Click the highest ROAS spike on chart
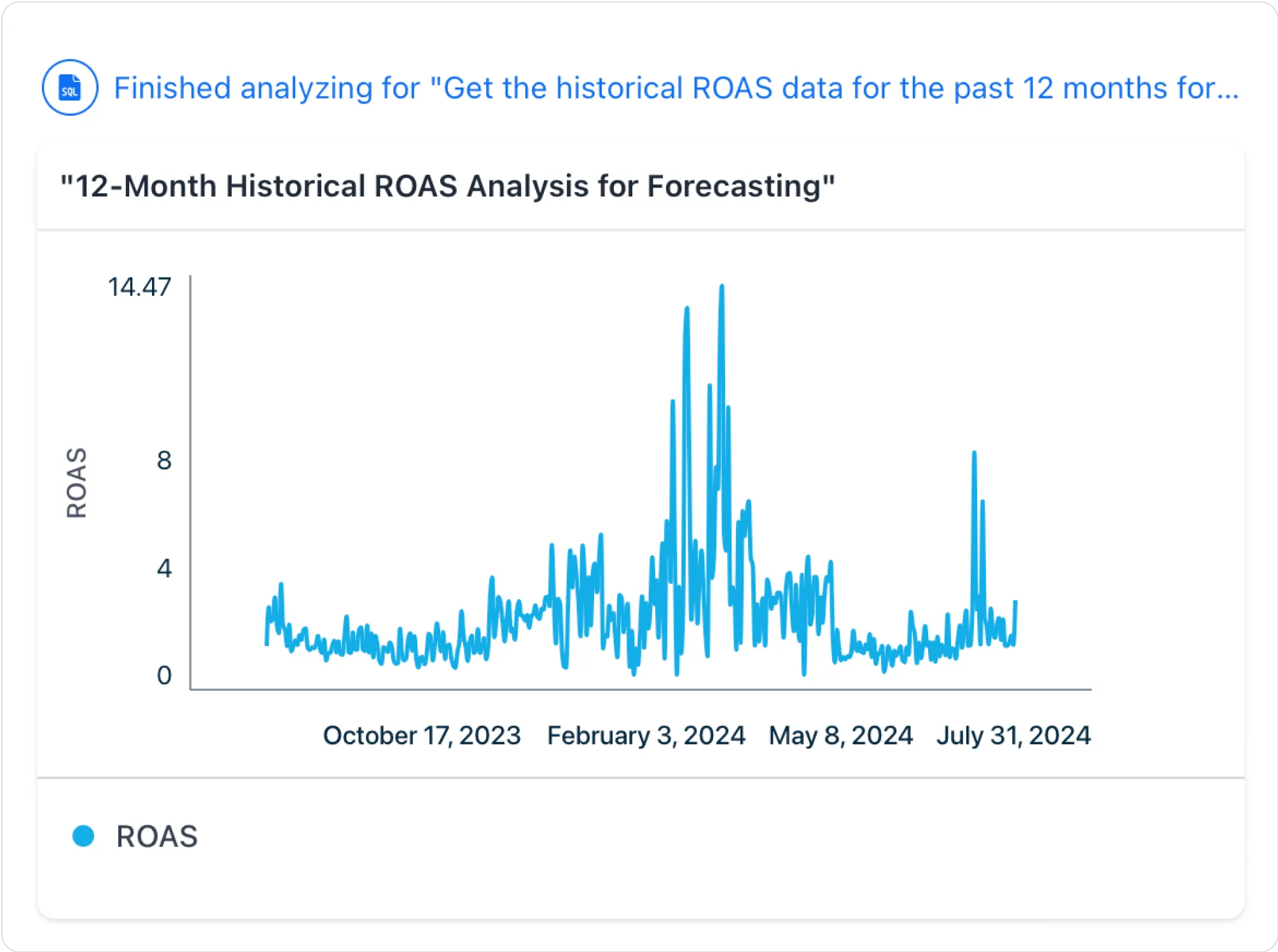 coord(721,287)
